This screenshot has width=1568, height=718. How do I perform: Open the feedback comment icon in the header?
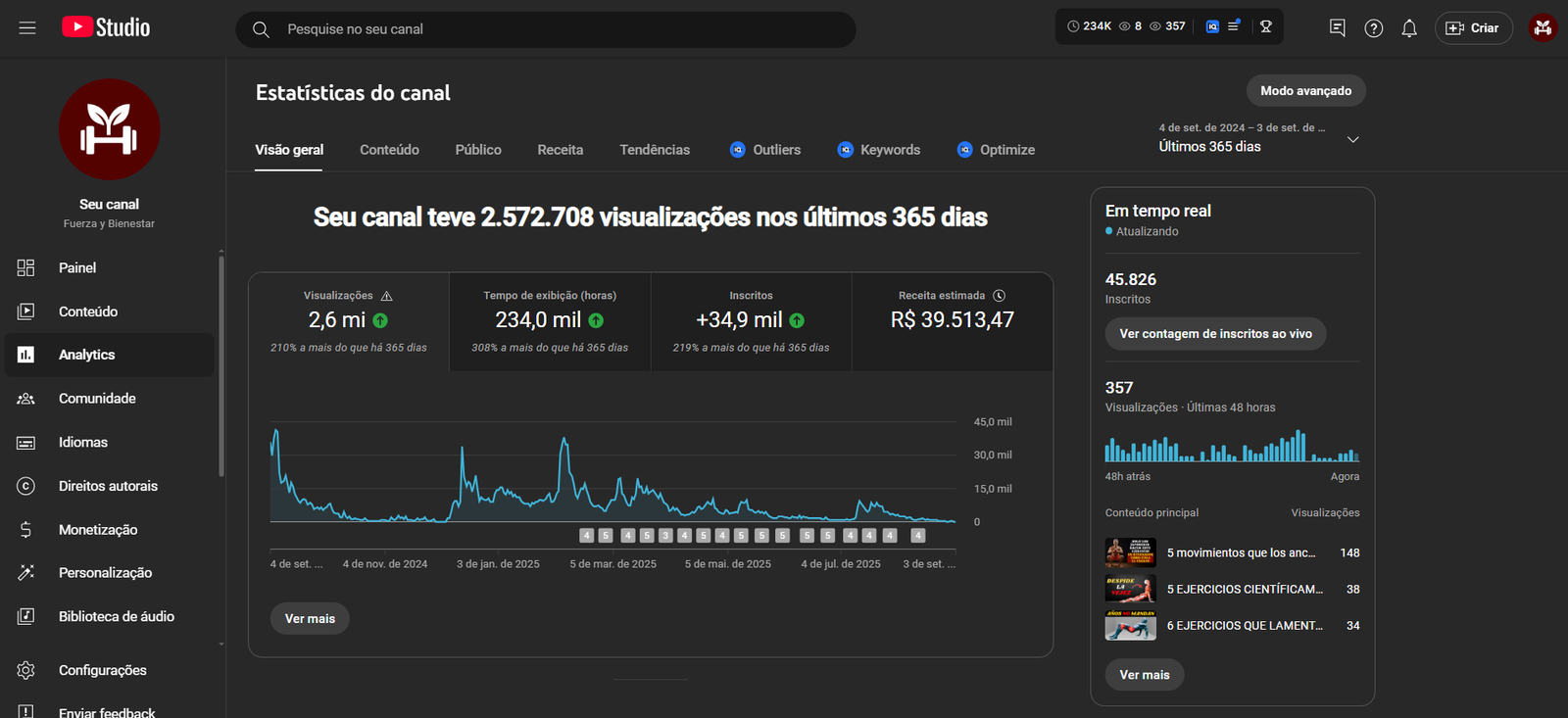[1338, 28]
